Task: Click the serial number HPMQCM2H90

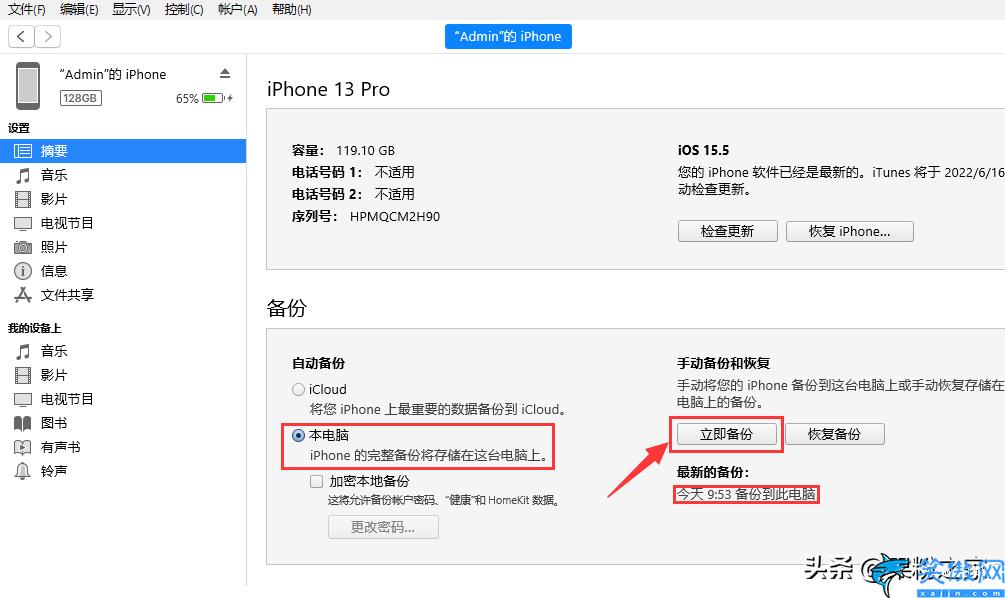Action: coord(395,217)
